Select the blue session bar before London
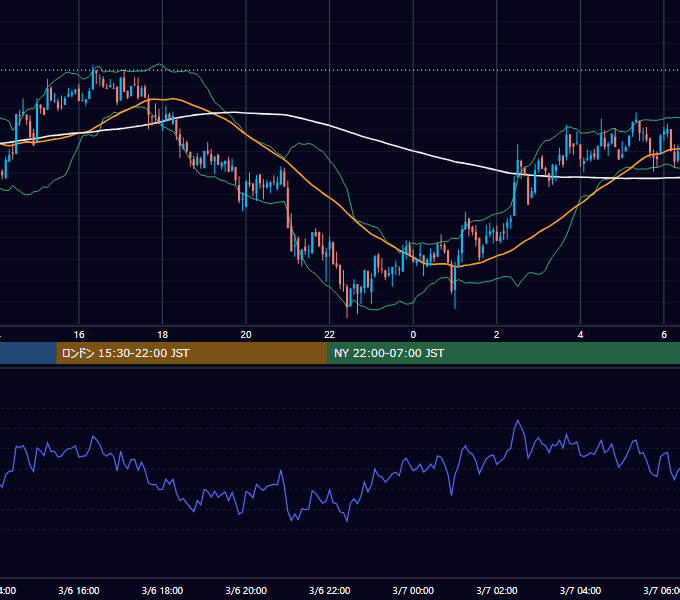This screenshot has width=680, height=600. (x=28, y=353)
